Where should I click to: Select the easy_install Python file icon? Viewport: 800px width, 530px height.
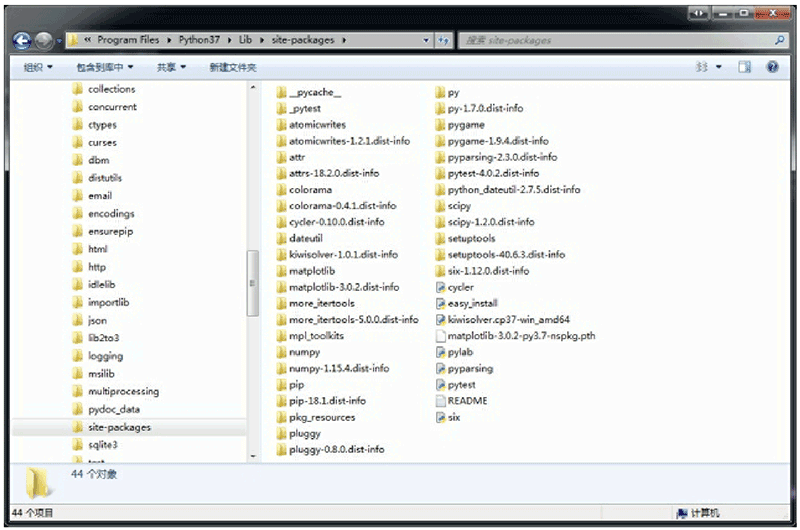pos(440,304)
